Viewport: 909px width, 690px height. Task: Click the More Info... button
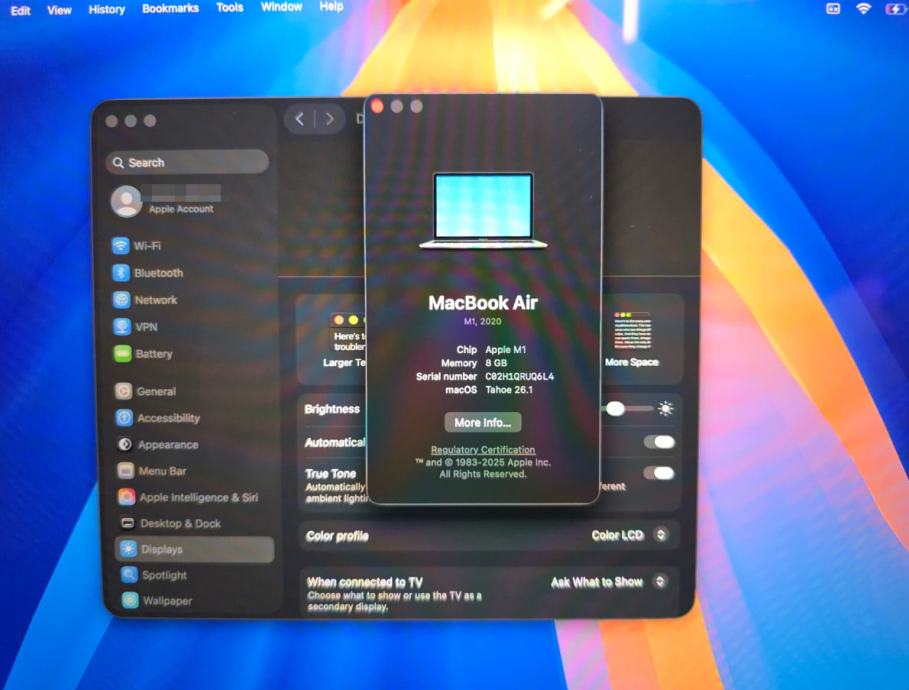(483, 422)
